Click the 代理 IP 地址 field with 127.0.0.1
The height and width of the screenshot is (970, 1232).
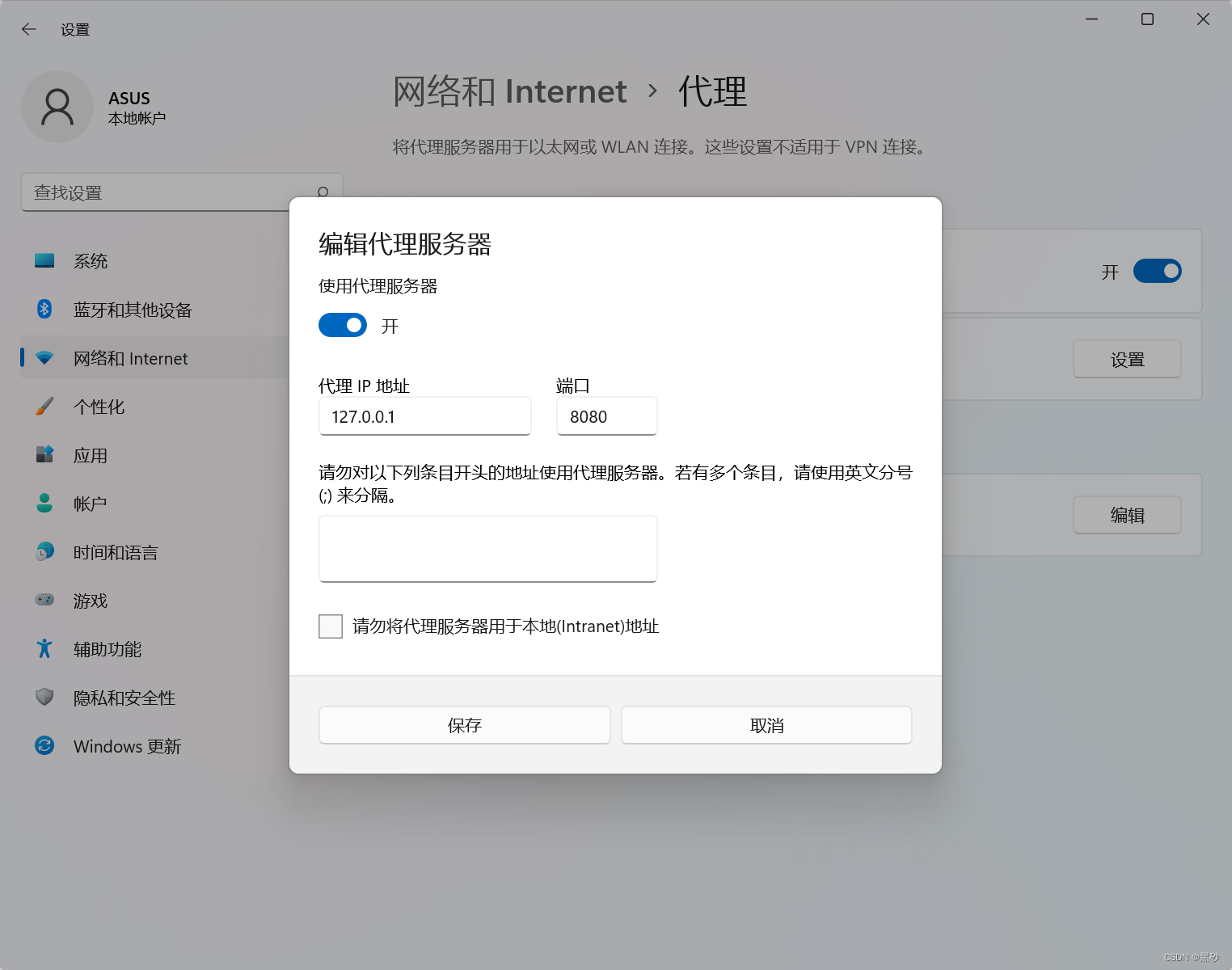[425, 416]
